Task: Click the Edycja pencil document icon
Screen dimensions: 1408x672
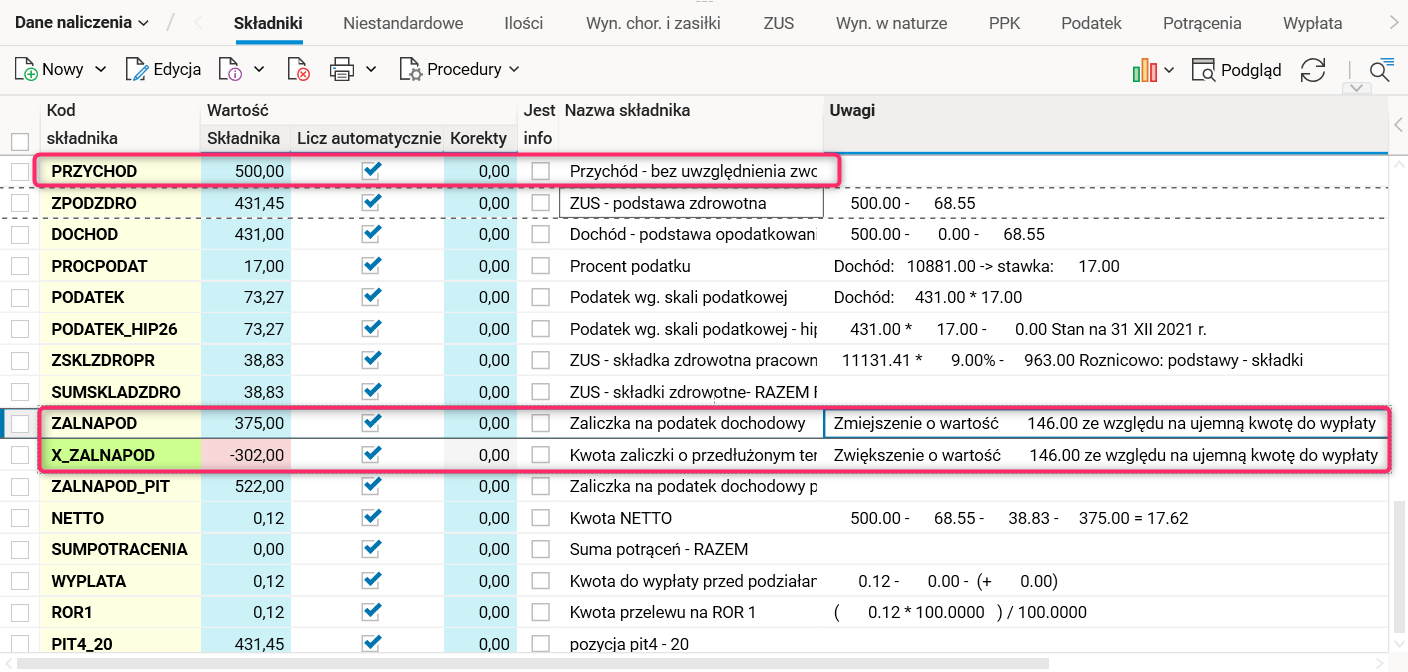Action: click(136, 70)
